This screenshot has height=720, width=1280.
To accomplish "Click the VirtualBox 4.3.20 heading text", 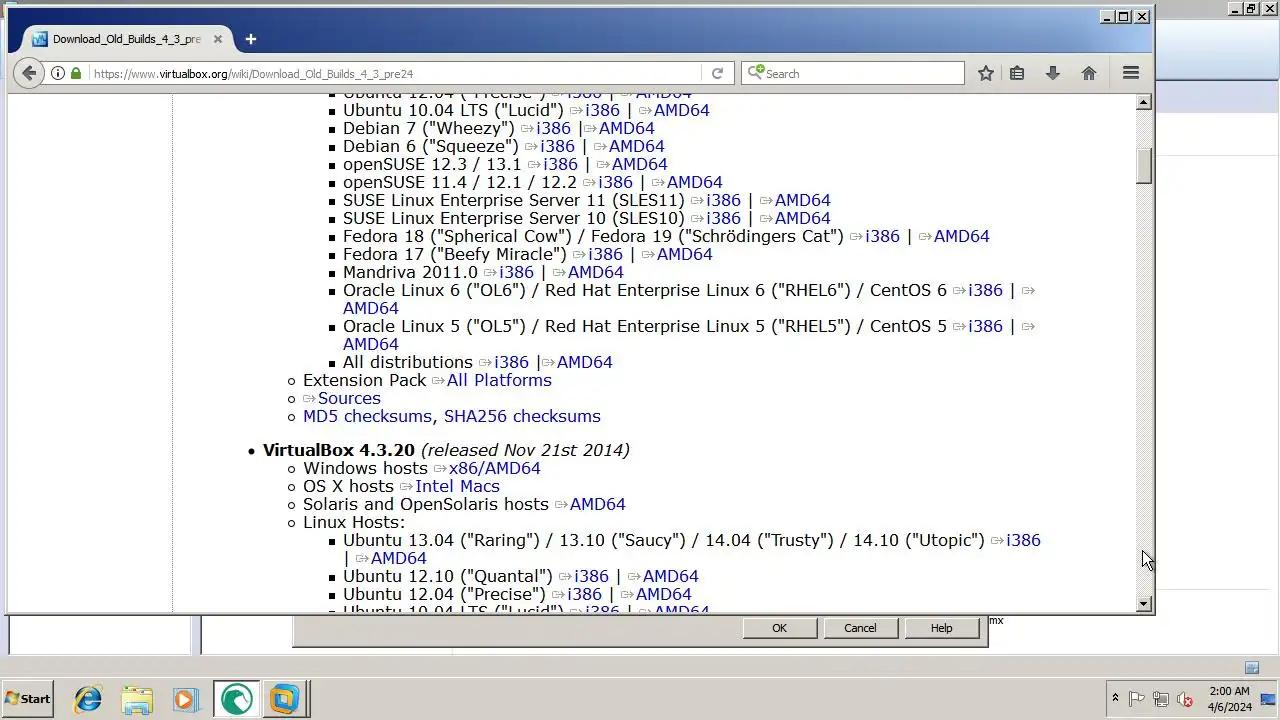I will (x=338, y=450).
